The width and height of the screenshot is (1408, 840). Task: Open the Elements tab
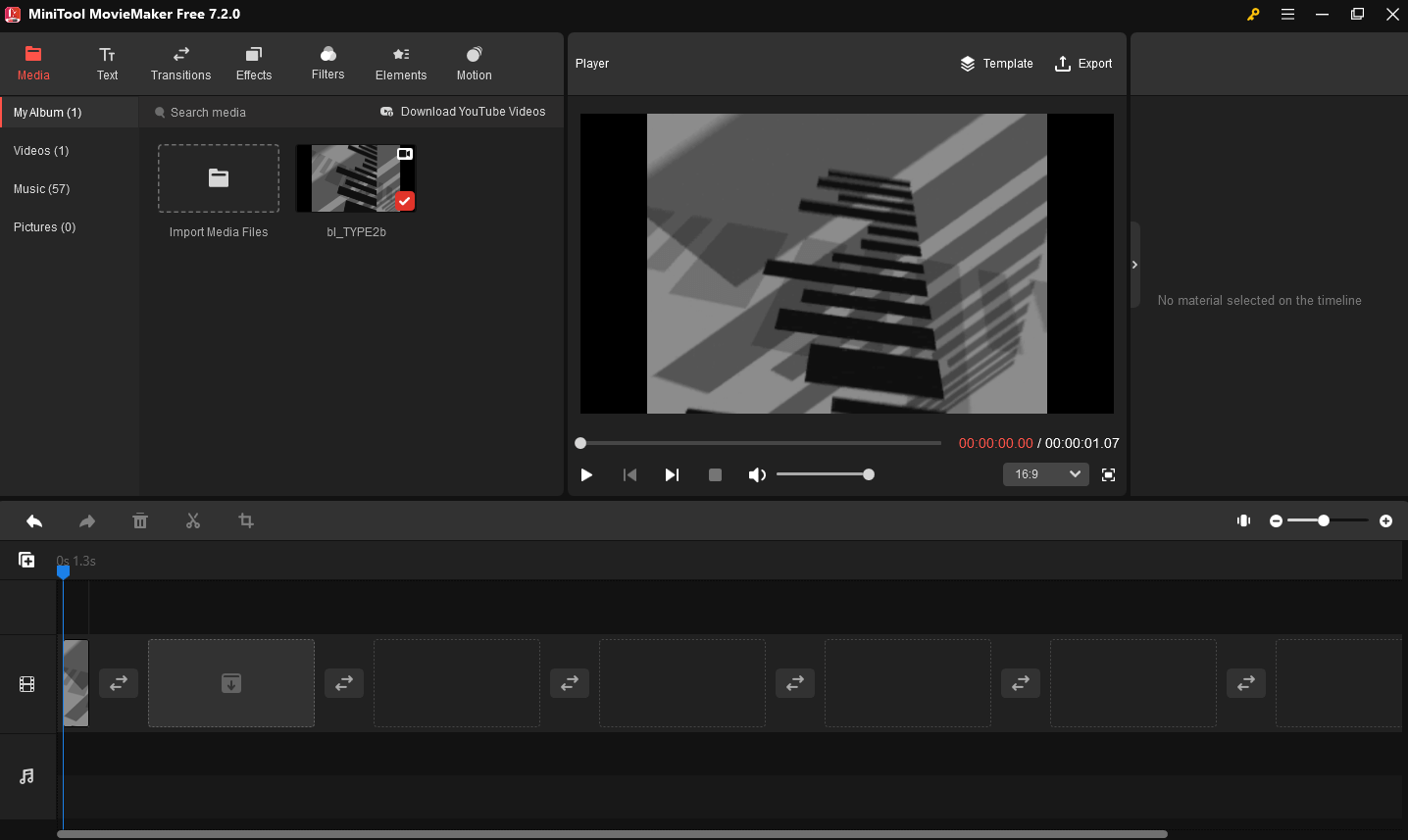pos(401,64)
